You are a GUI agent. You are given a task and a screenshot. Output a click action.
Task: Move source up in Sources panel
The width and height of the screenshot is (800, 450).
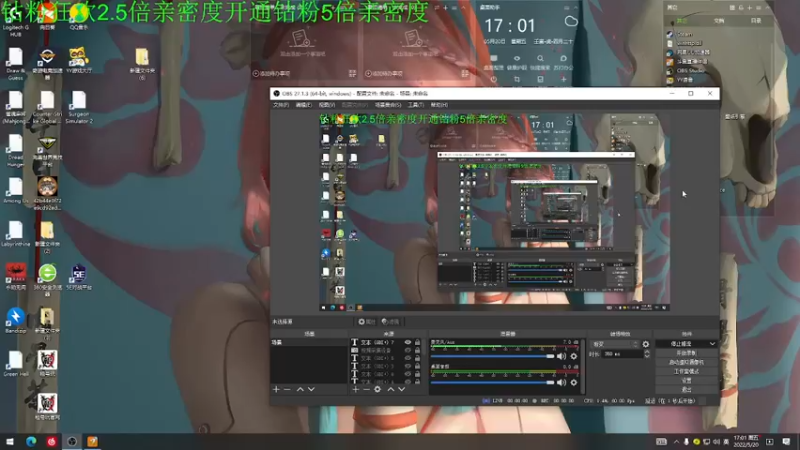391,389
